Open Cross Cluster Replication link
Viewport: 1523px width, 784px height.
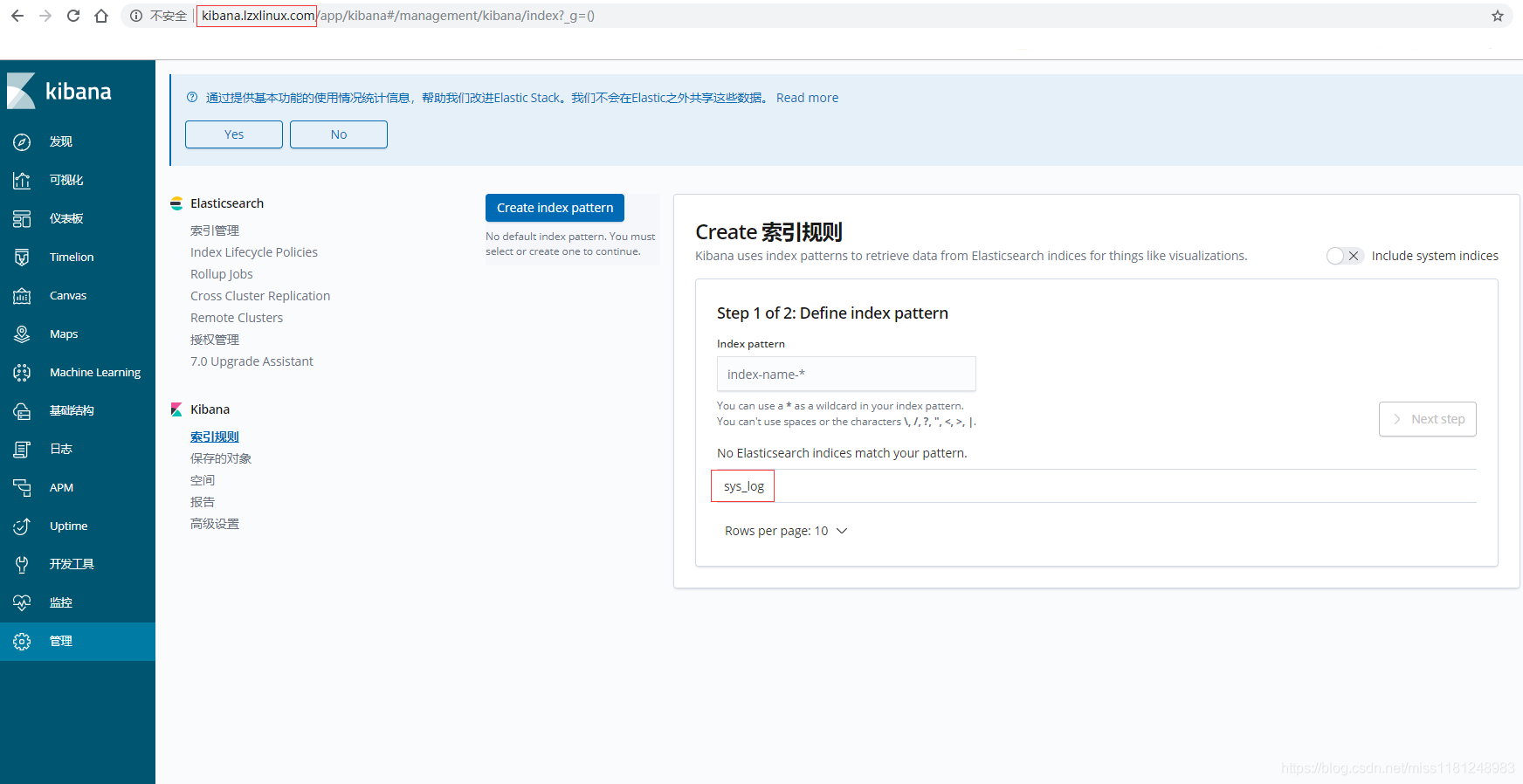(260, 296)
